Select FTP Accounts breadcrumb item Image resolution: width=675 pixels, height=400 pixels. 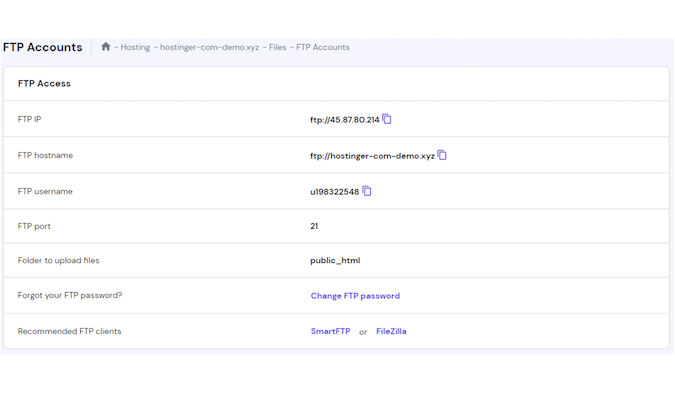tap(323, 47)
